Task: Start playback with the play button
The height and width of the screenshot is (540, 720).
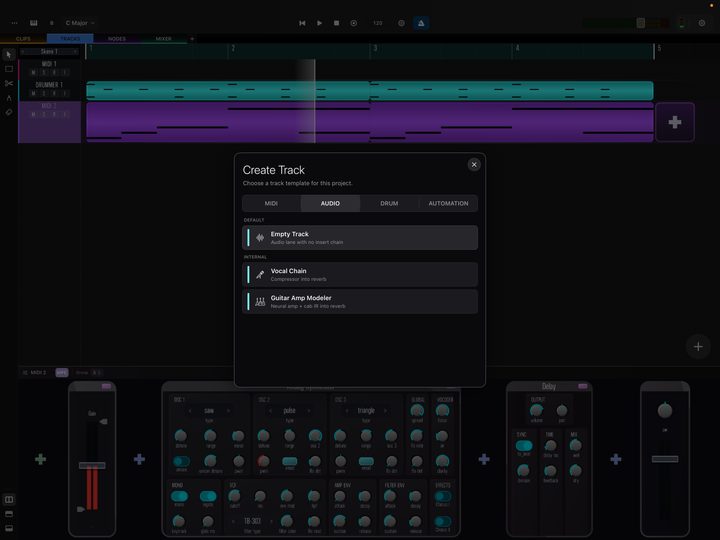Action: [x=319, y=23]
